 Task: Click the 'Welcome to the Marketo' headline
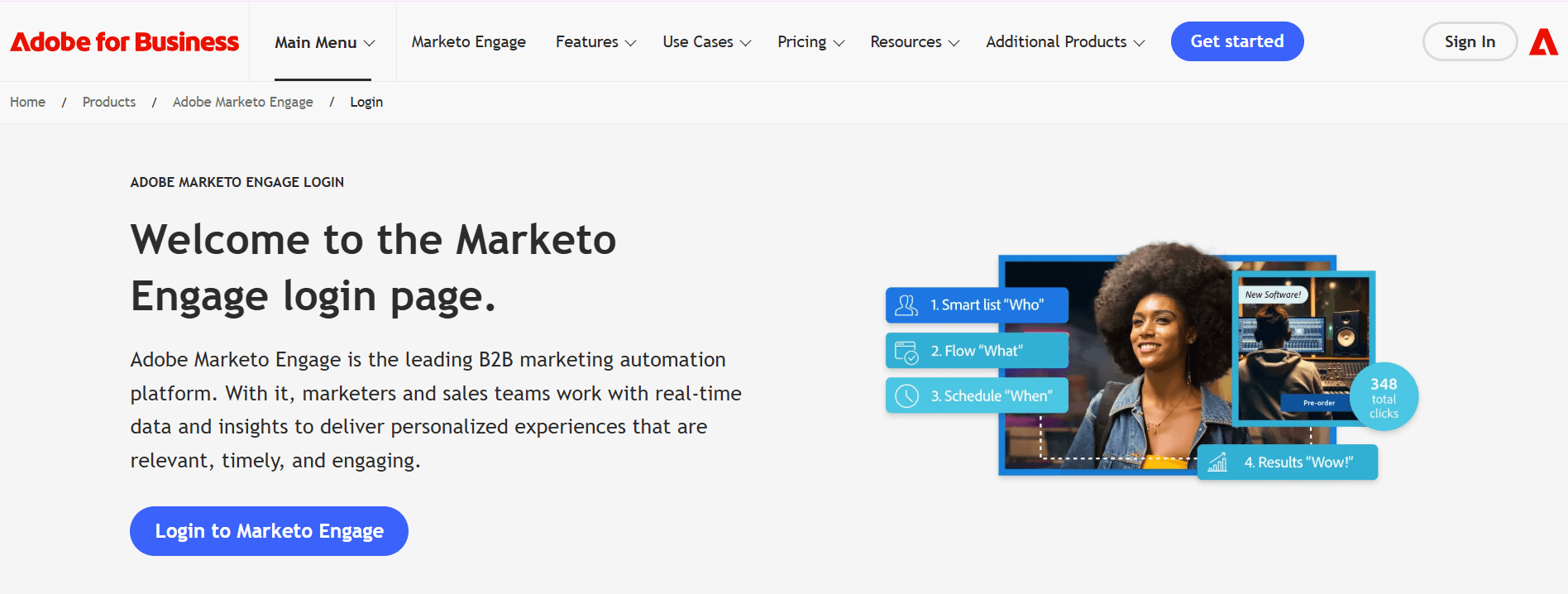373,240
